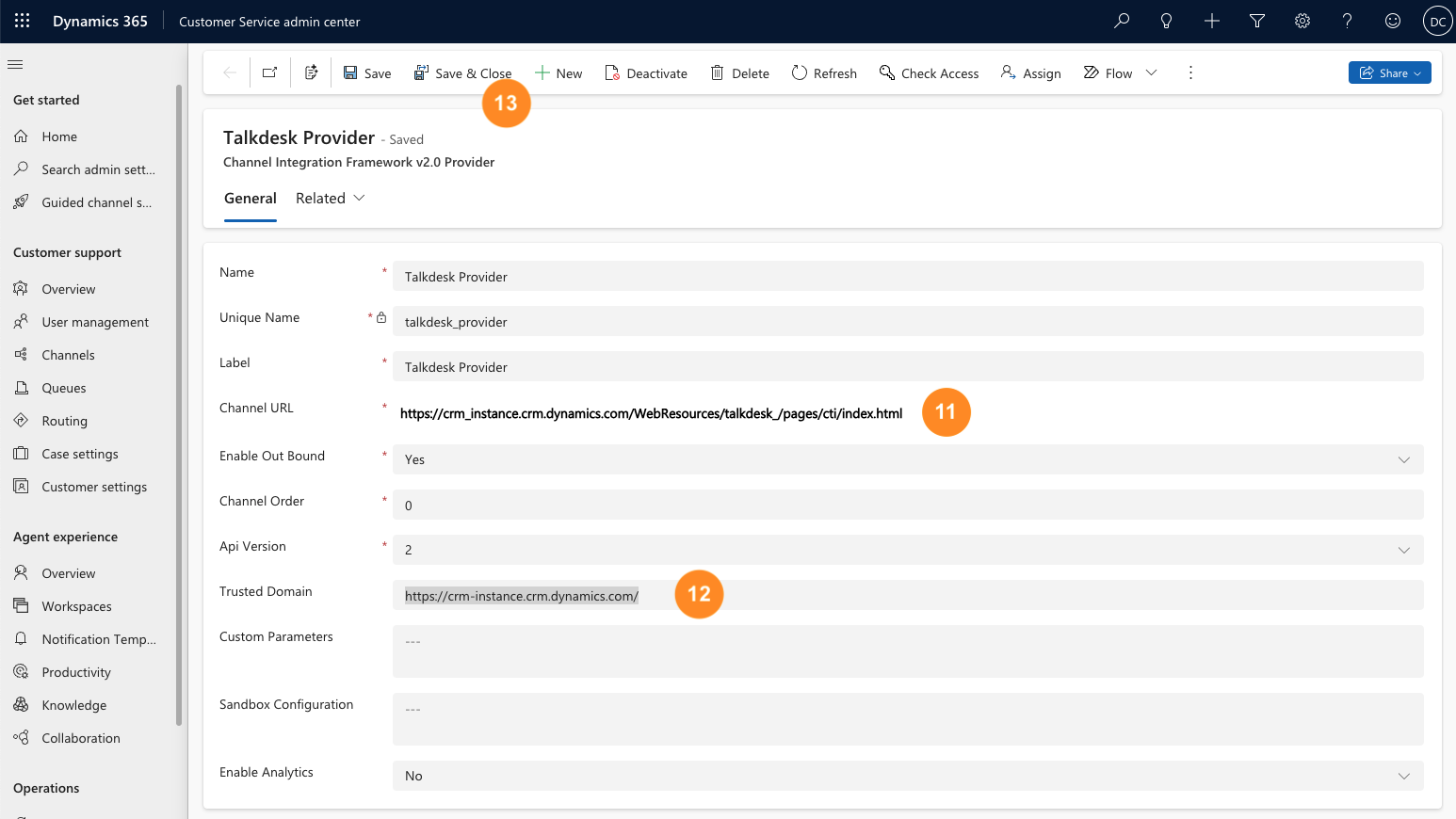
Task: Expand the Flow dropdown chevron
Action: 1151,72
